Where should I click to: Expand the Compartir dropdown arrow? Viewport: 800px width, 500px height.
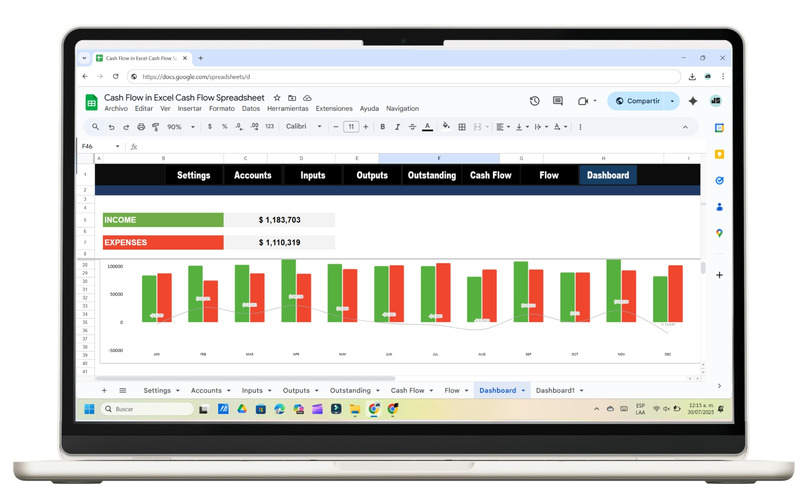[x=672, y=101]
